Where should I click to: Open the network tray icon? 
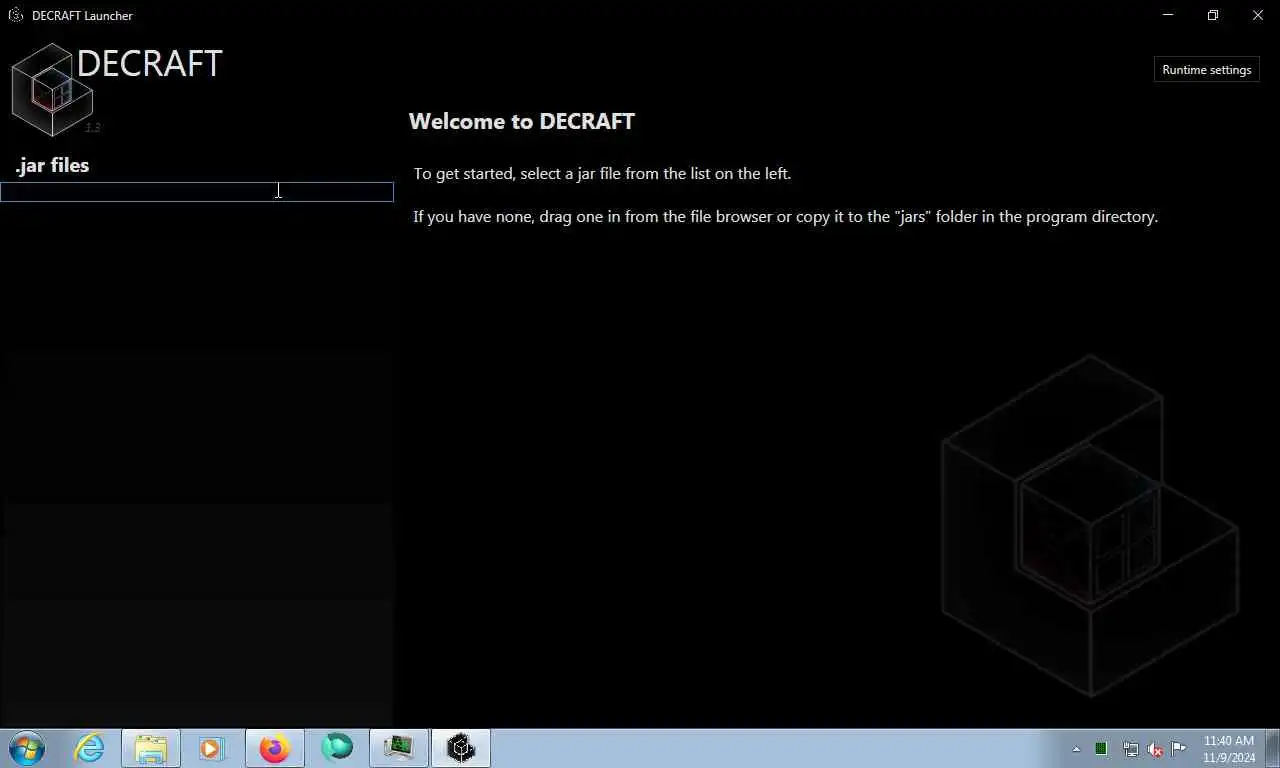[x=1130, y=749]
